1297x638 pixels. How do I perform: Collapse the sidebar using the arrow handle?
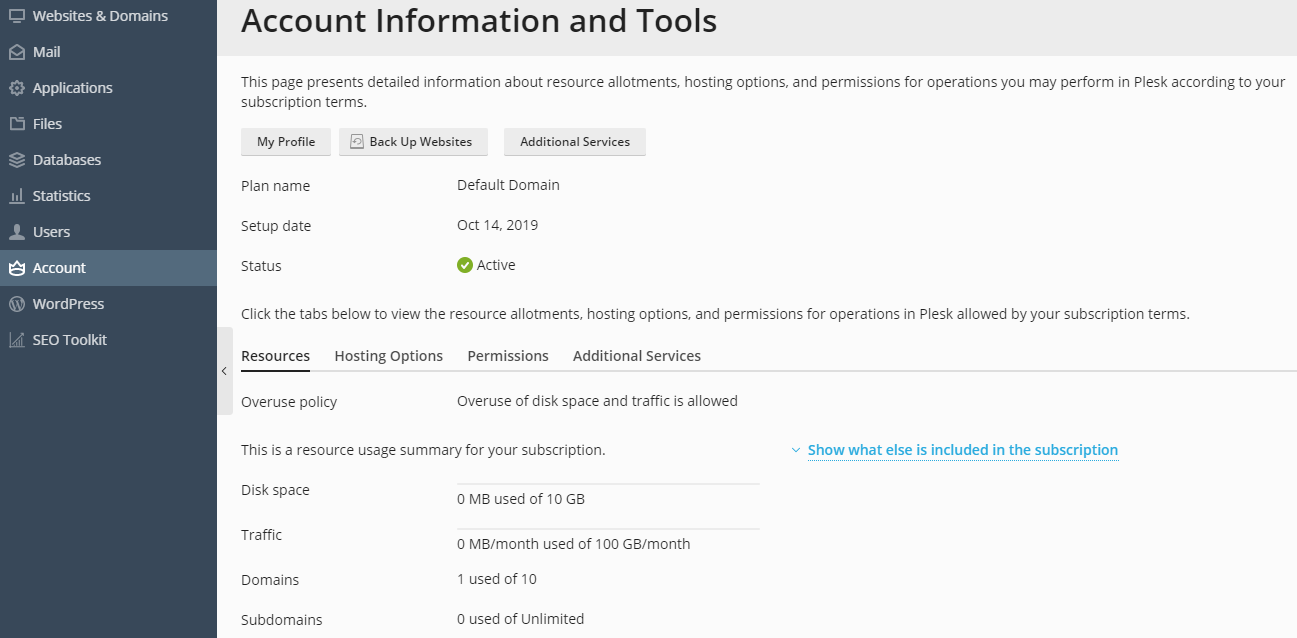pyautogui.click(x=224, y=371)
